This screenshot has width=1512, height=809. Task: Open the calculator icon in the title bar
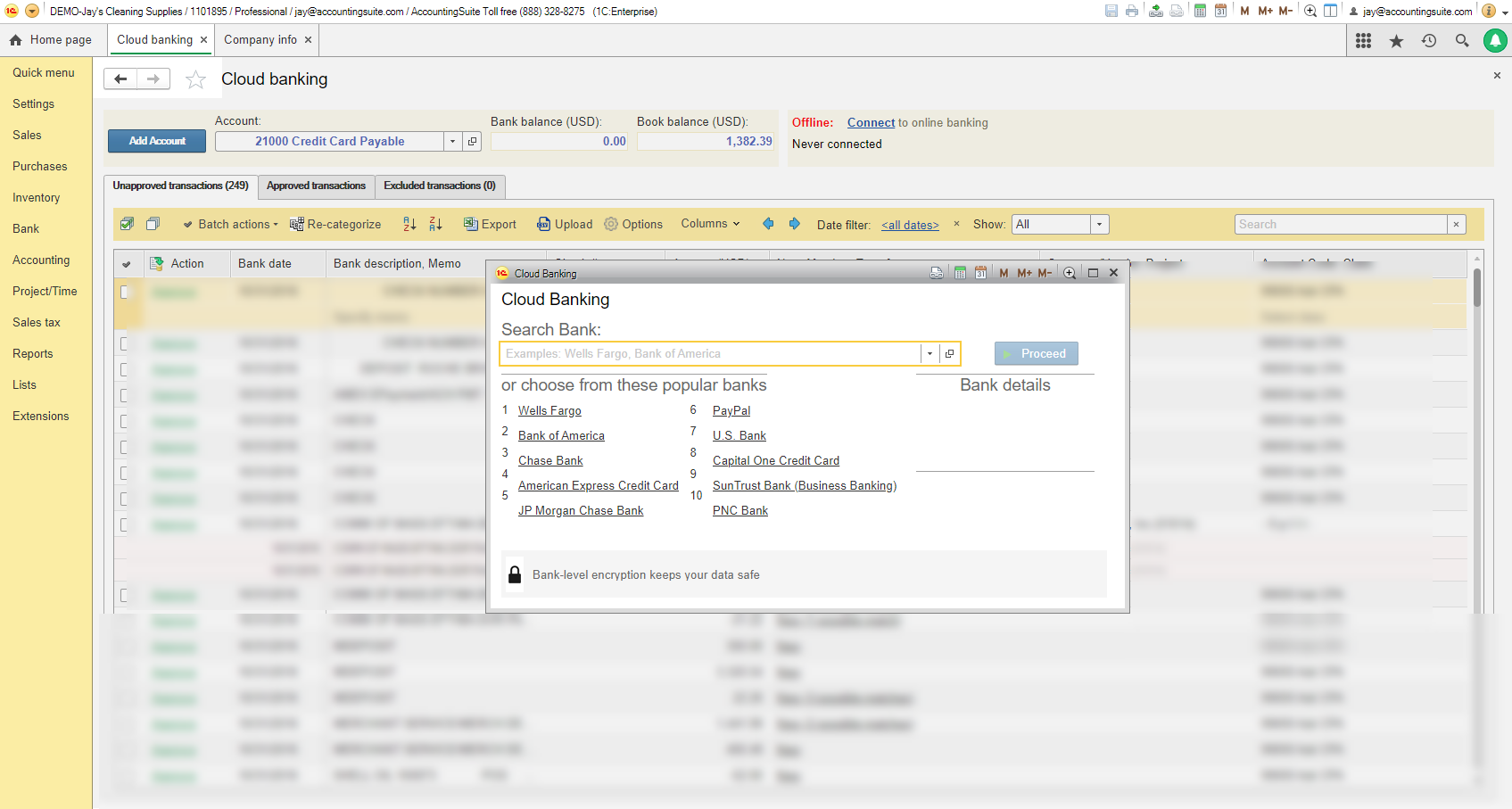click(x=1200, y=11)
